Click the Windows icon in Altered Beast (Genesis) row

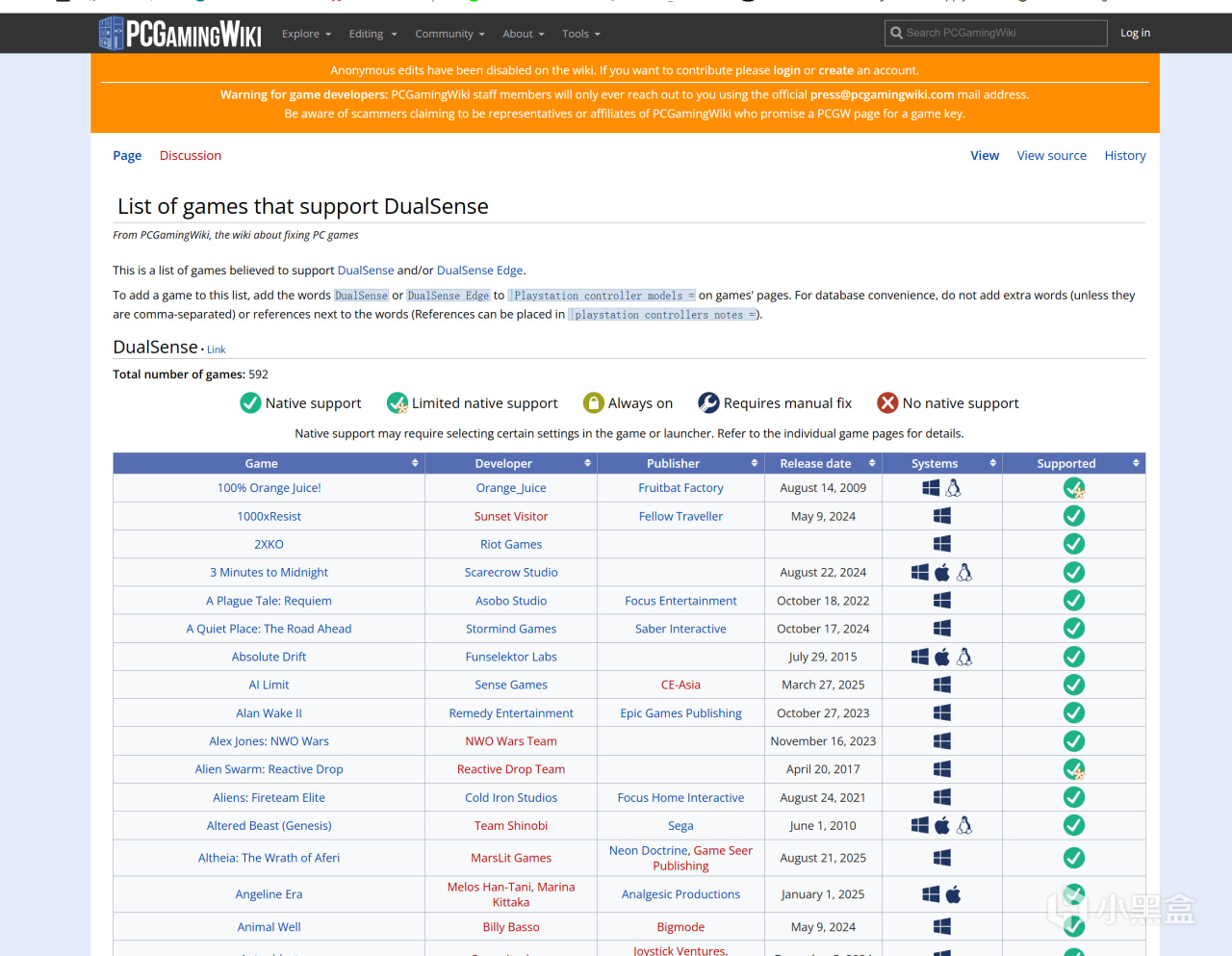click(920, 825)
